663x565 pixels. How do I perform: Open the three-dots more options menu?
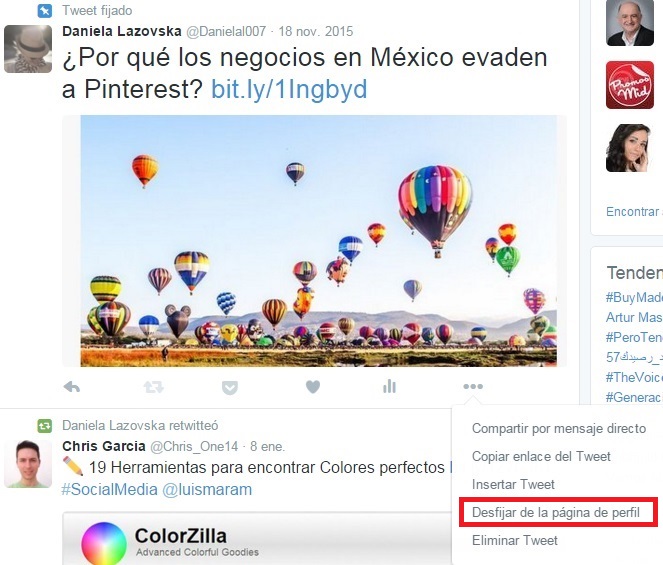click(x=473, y=386)
